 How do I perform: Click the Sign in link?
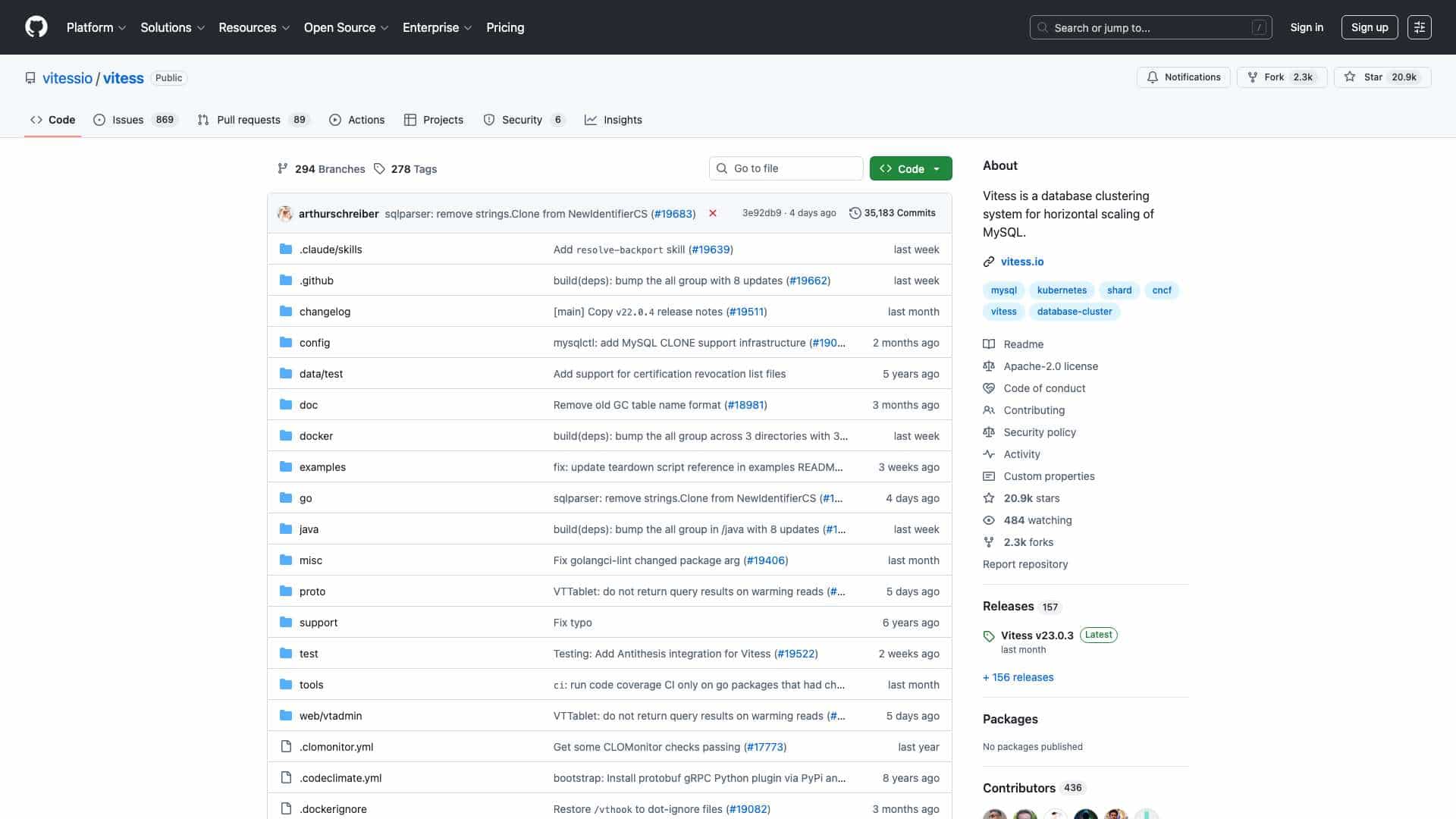[x=1307, y=27]
